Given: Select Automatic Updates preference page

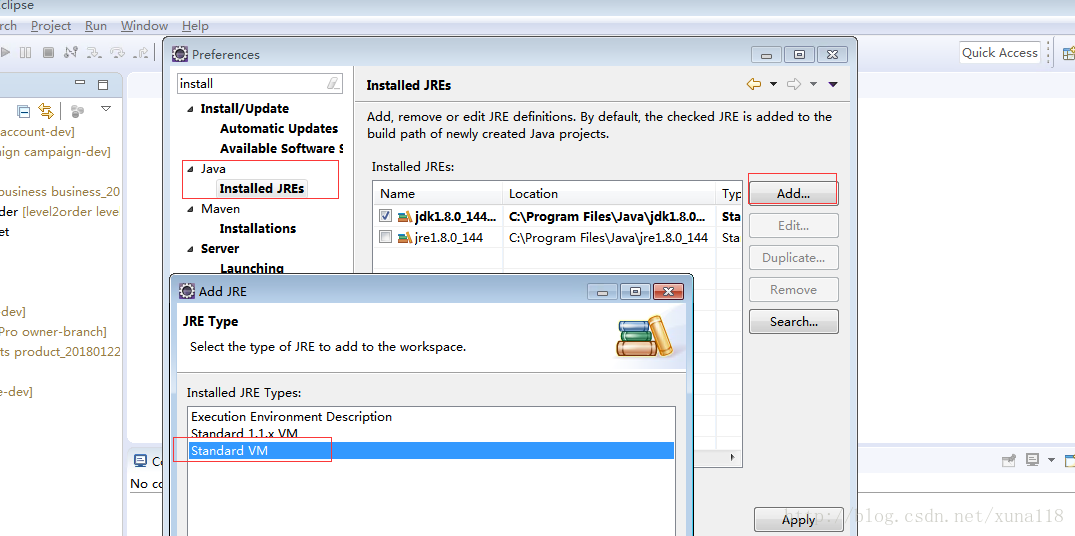Looking at the screenshot, I should tap(278, 128).
